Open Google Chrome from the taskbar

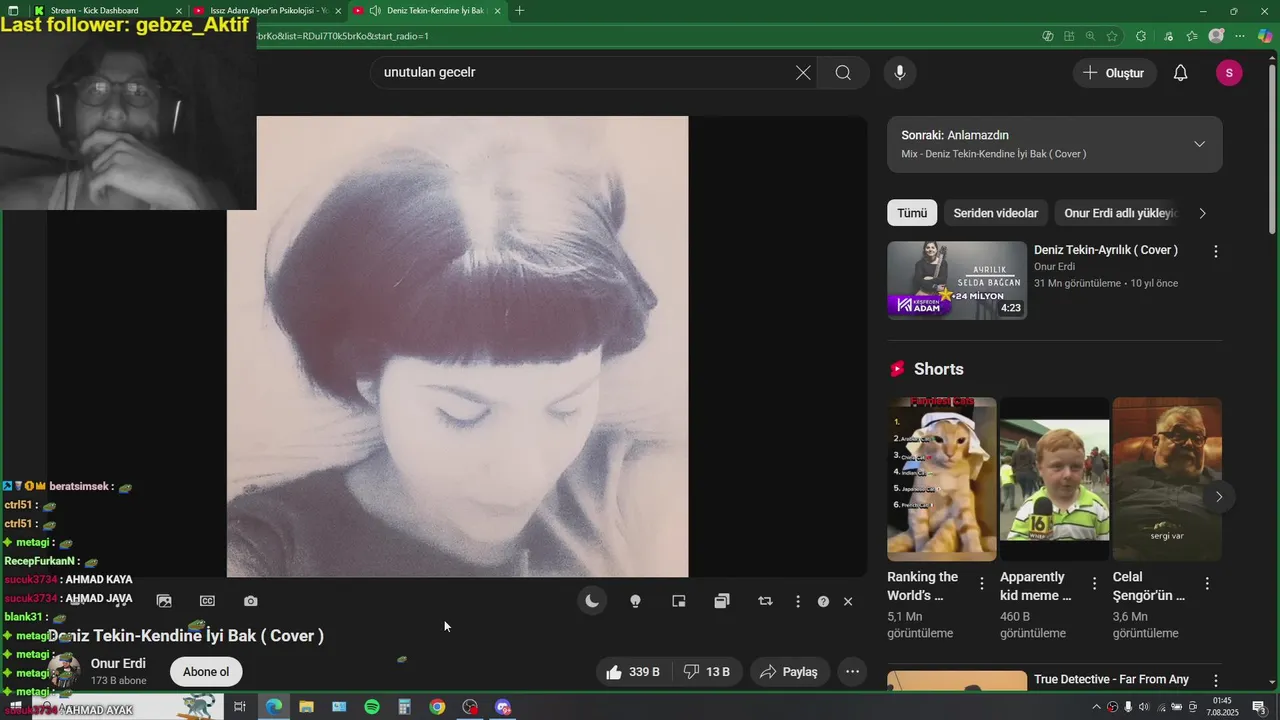437,707
